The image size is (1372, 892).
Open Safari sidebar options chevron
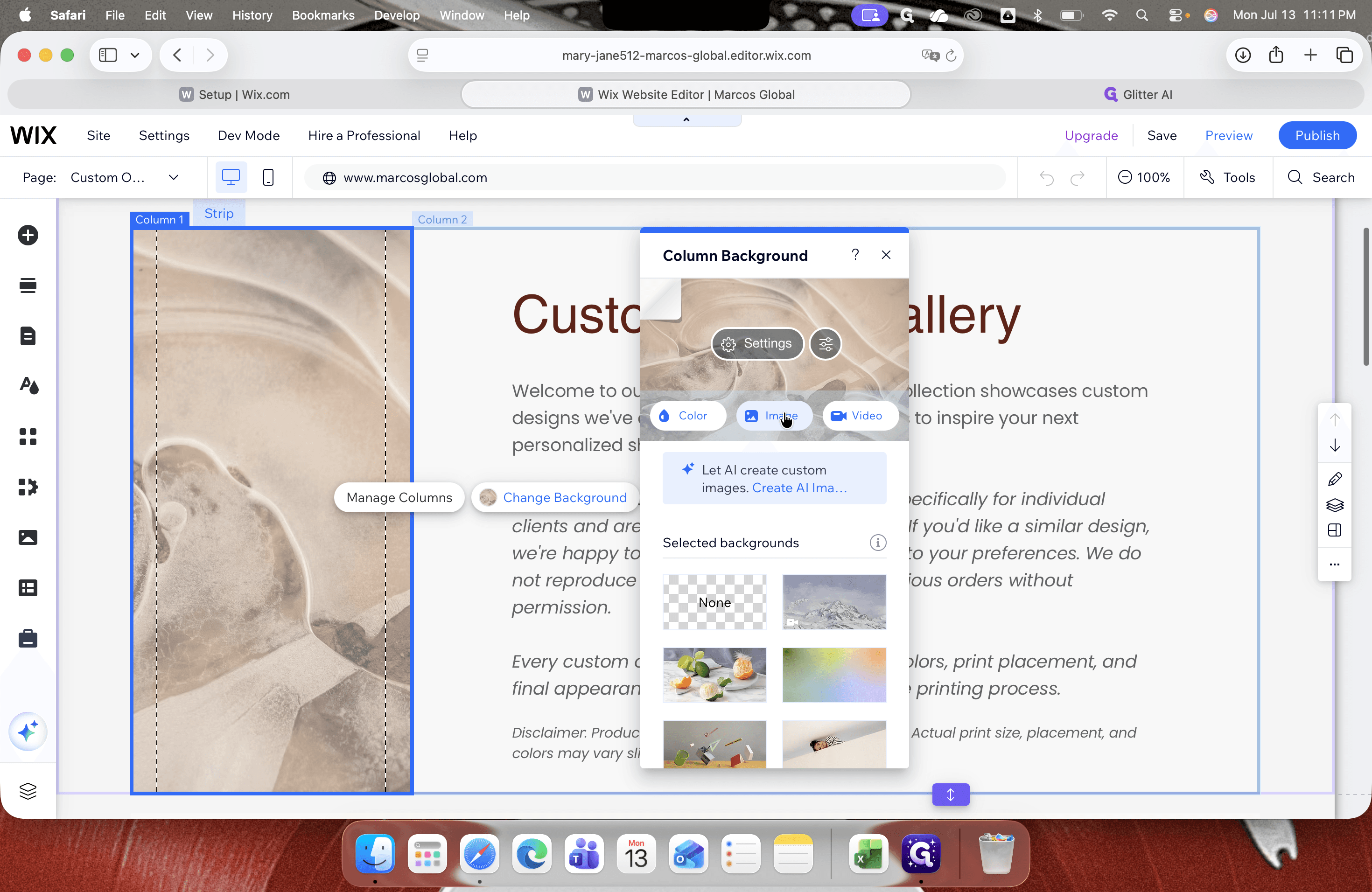coord(135,56)
